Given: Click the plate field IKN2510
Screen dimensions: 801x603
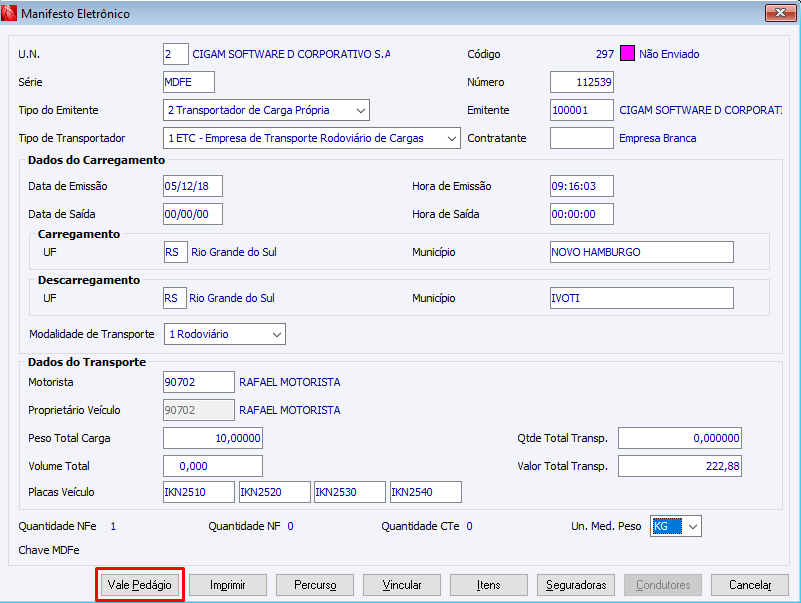Looking at the screenshot, I should point(199,492).
